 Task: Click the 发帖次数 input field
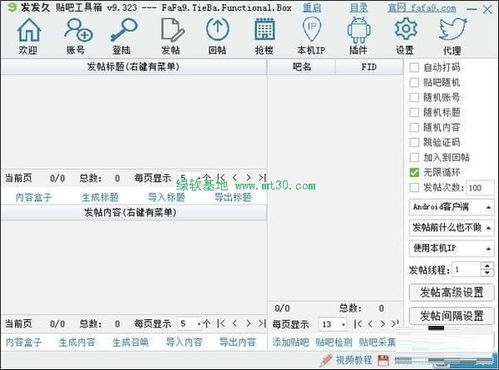coord(480,188)
